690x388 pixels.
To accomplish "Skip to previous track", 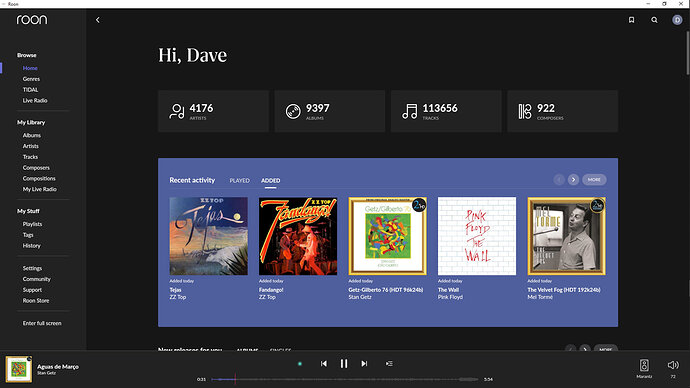I will tap(324, 363).
